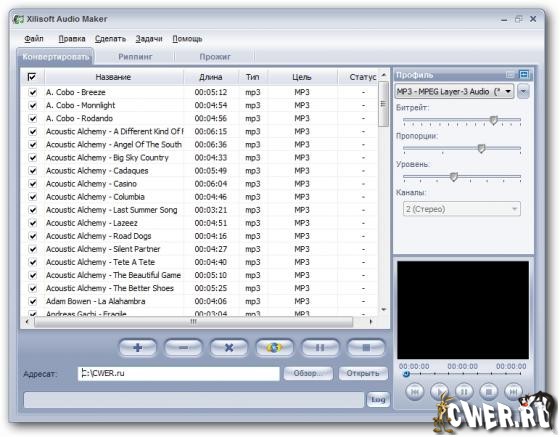Click the Битрейт slider handle
Viewport: 560px width, 437px height.
pos(494,120)
